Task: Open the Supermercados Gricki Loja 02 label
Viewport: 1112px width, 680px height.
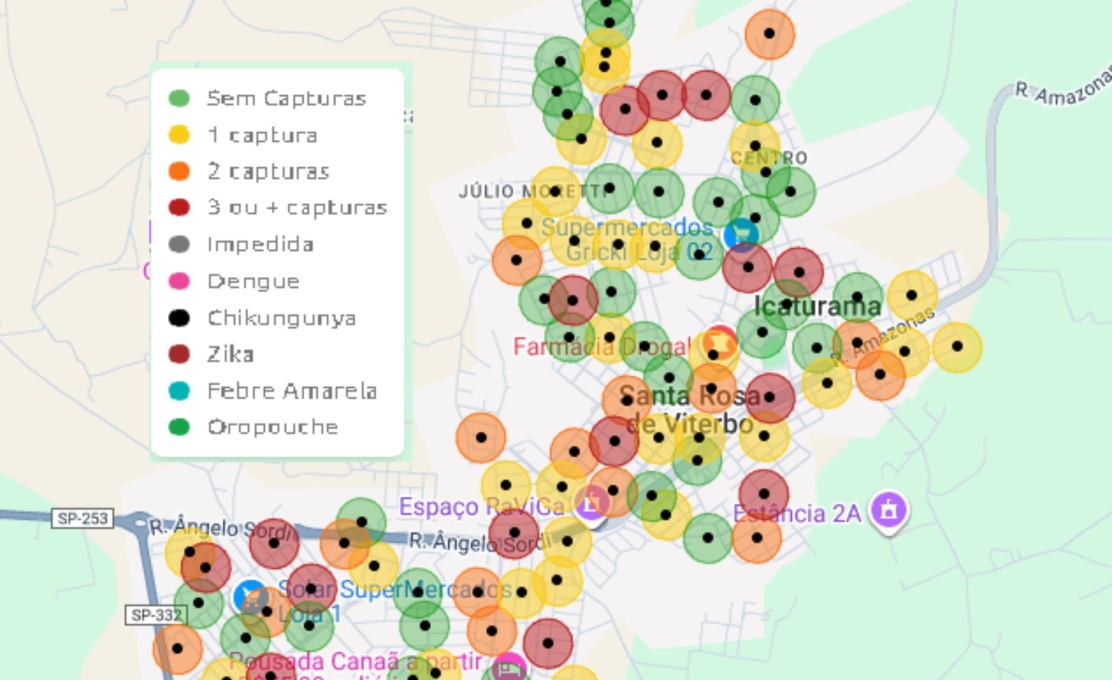Action: coord(627,240)
